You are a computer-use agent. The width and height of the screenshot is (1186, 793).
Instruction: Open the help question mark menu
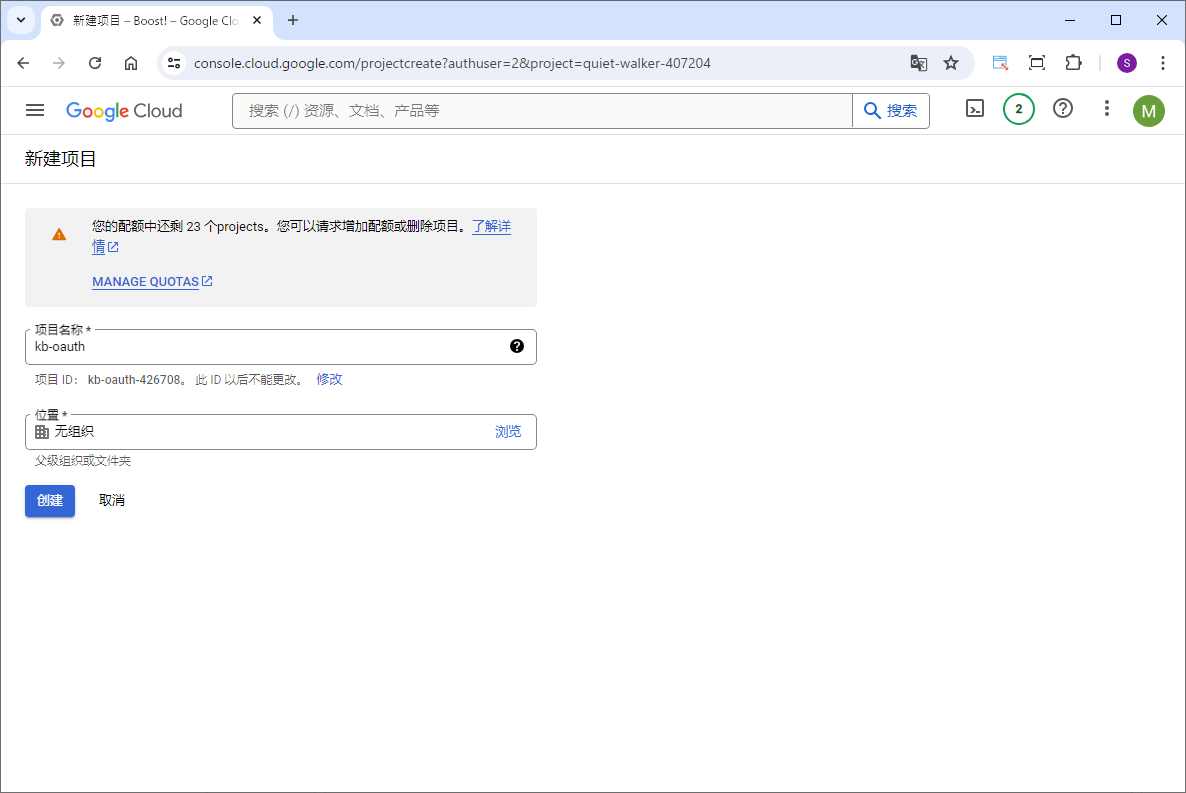pyautogui.click(x=1063, y=109)
